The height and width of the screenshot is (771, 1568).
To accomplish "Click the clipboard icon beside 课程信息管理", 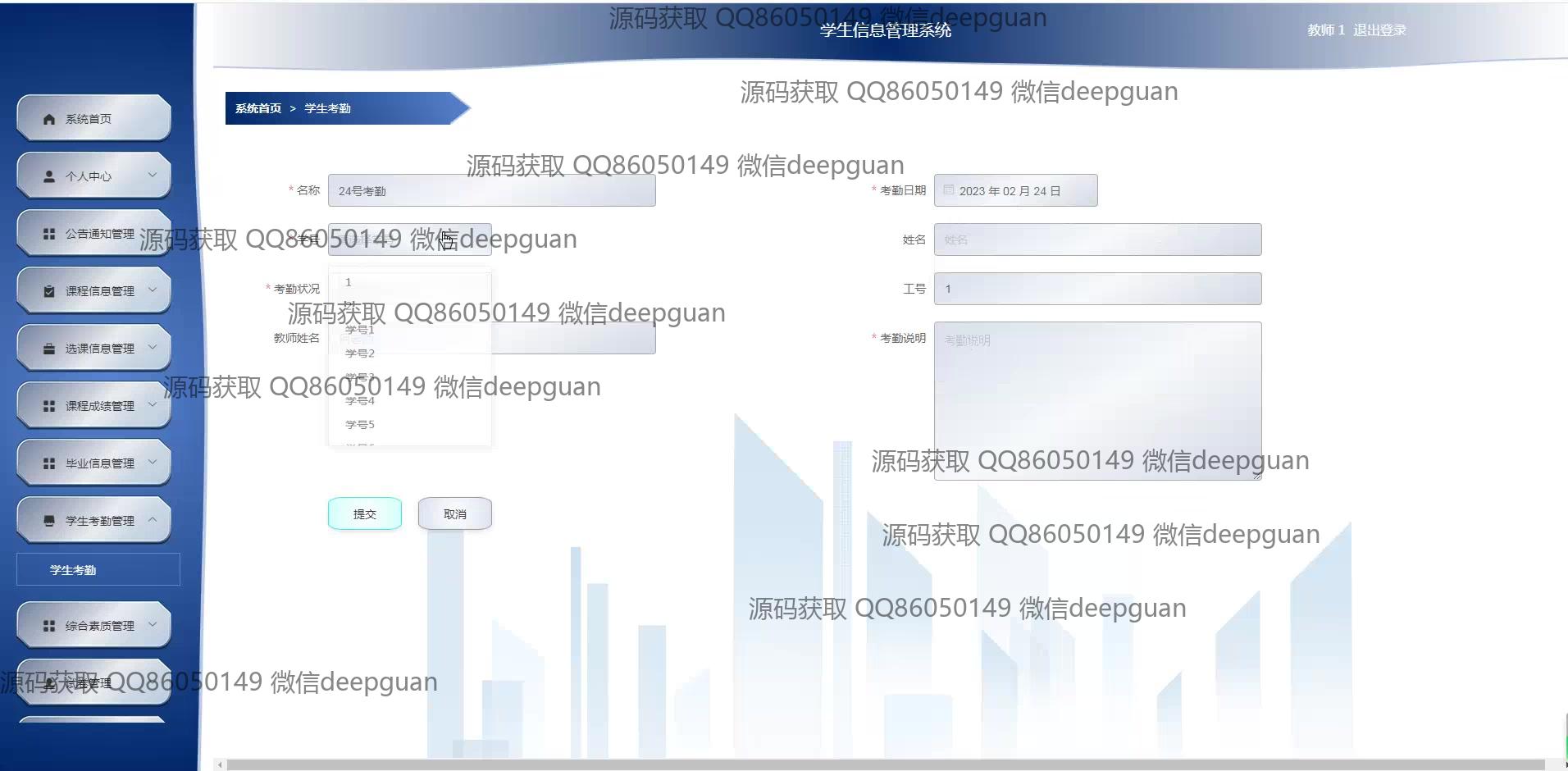I will 49,291.
